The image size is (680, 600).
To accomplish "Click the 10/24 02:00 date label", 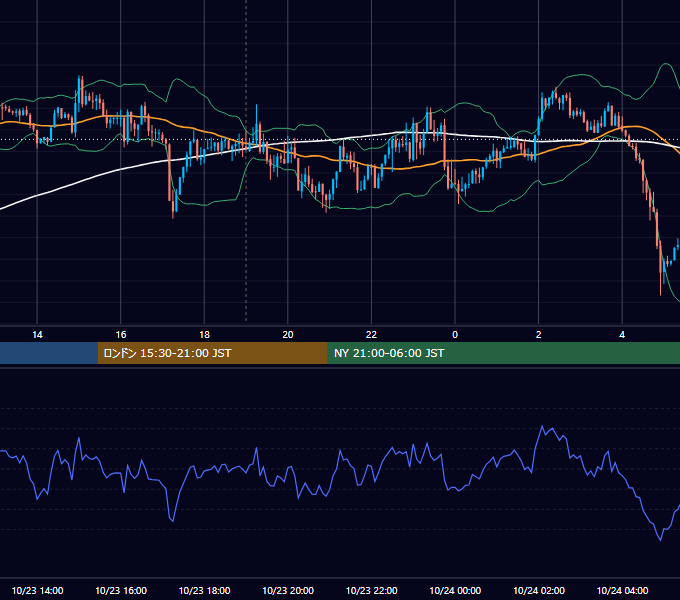I will click(x=539, y=590).
